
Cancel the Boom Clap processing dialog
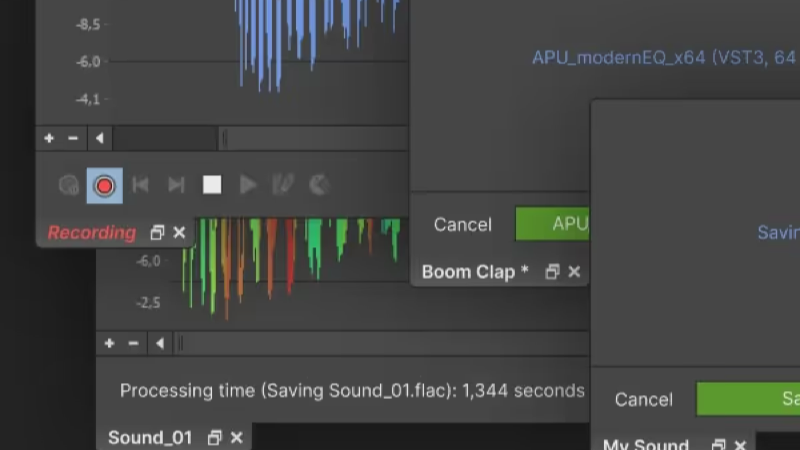[463, 224]
